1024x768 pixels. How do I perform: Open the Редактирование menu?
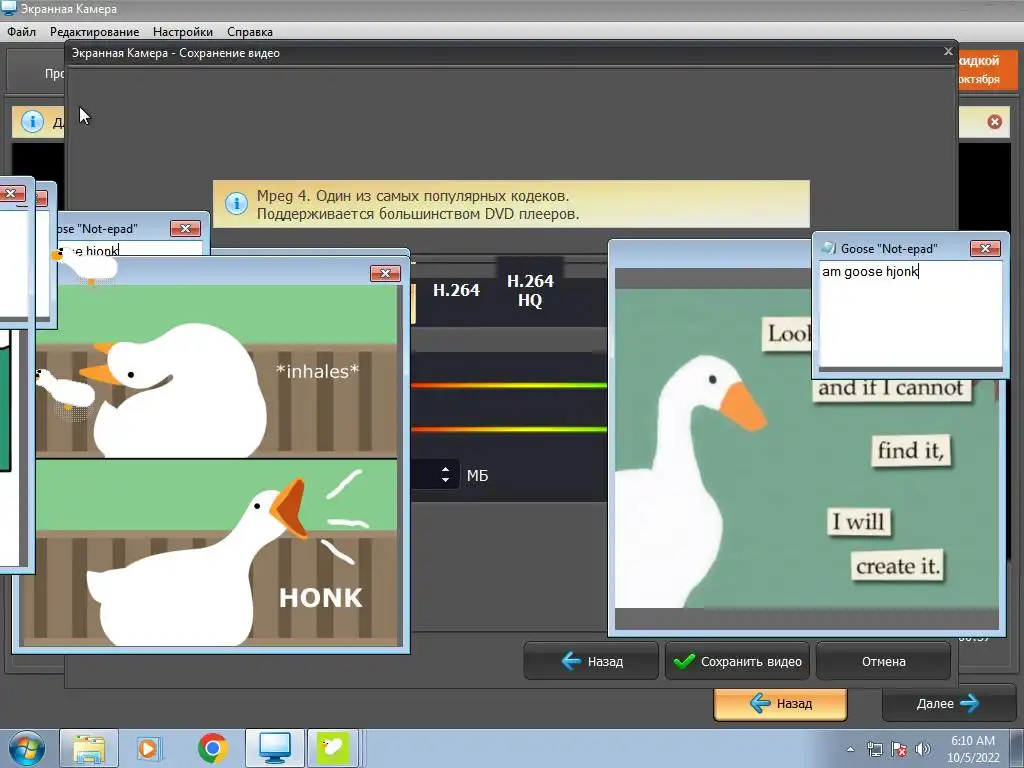(95, 31)
